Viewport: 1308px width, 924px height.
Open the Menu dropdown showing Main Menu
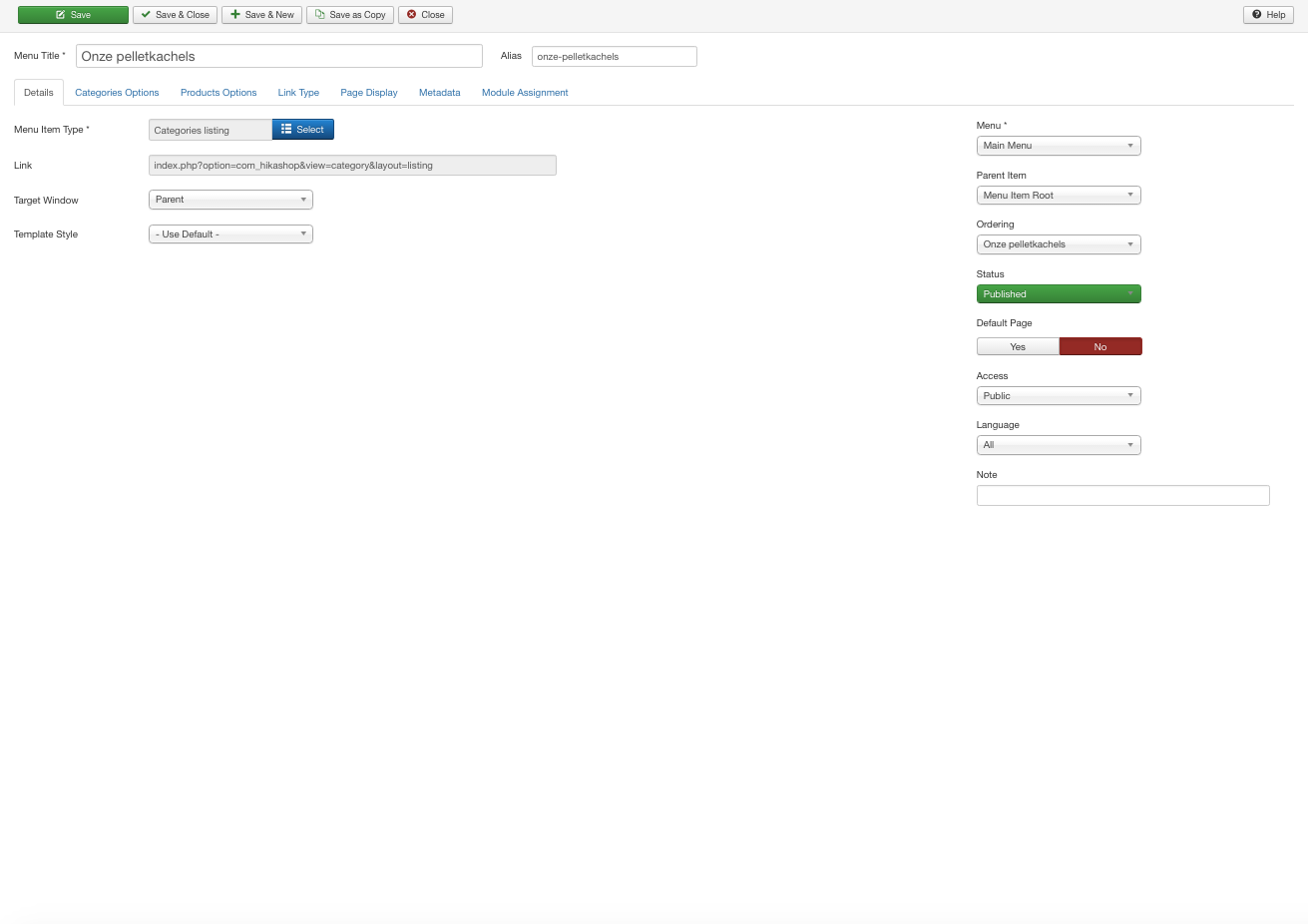point(1059,146)
